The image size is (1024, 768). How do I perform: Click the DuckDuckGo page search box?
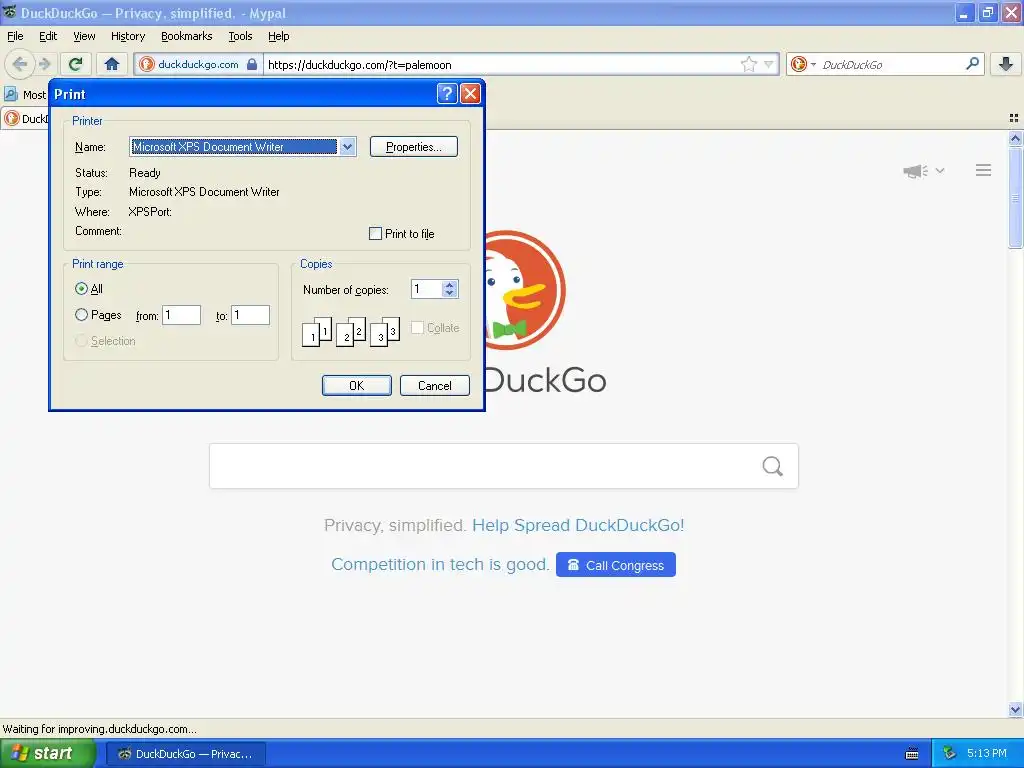[504, 466]
